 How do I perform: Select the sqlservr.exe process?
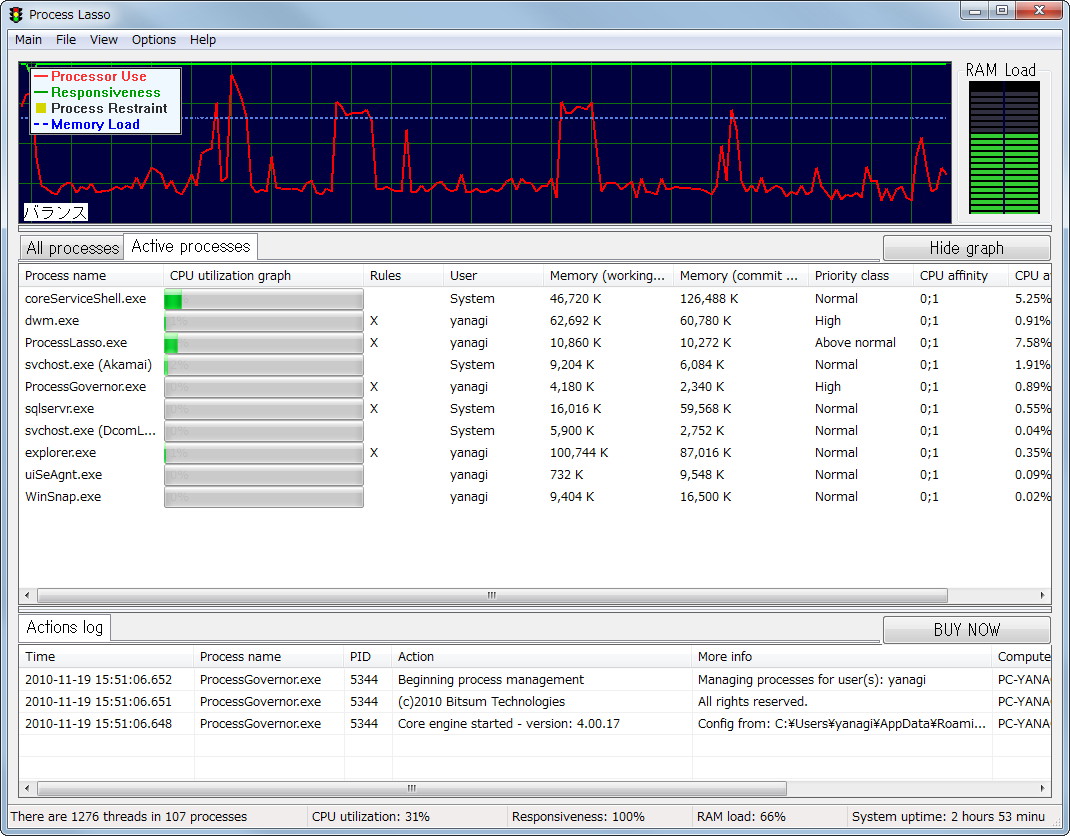(x=535, y=409)
